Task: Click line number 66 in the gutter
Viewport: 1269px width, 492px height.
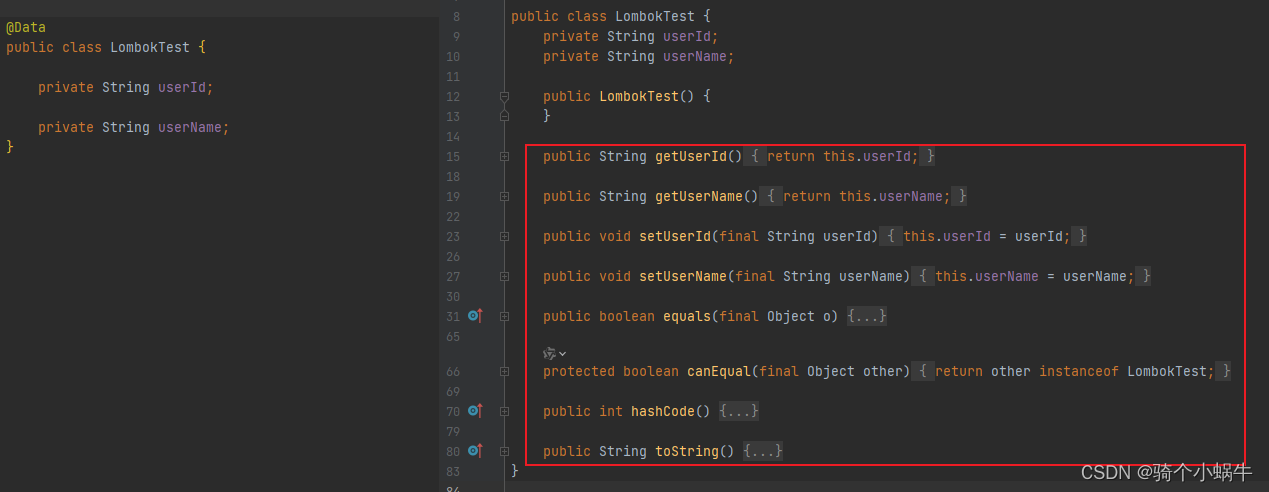Action: [452, 372]
